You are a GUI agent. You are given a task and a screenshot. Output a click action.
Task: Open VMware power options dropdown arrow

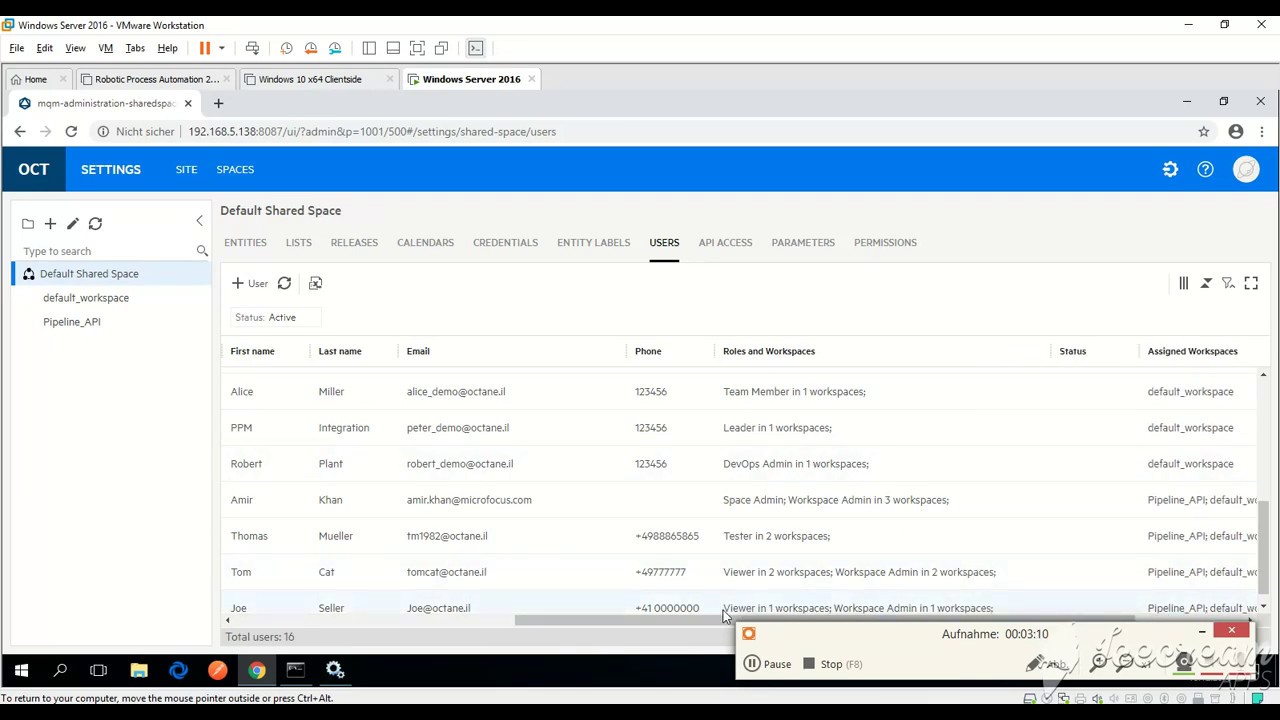222,48
